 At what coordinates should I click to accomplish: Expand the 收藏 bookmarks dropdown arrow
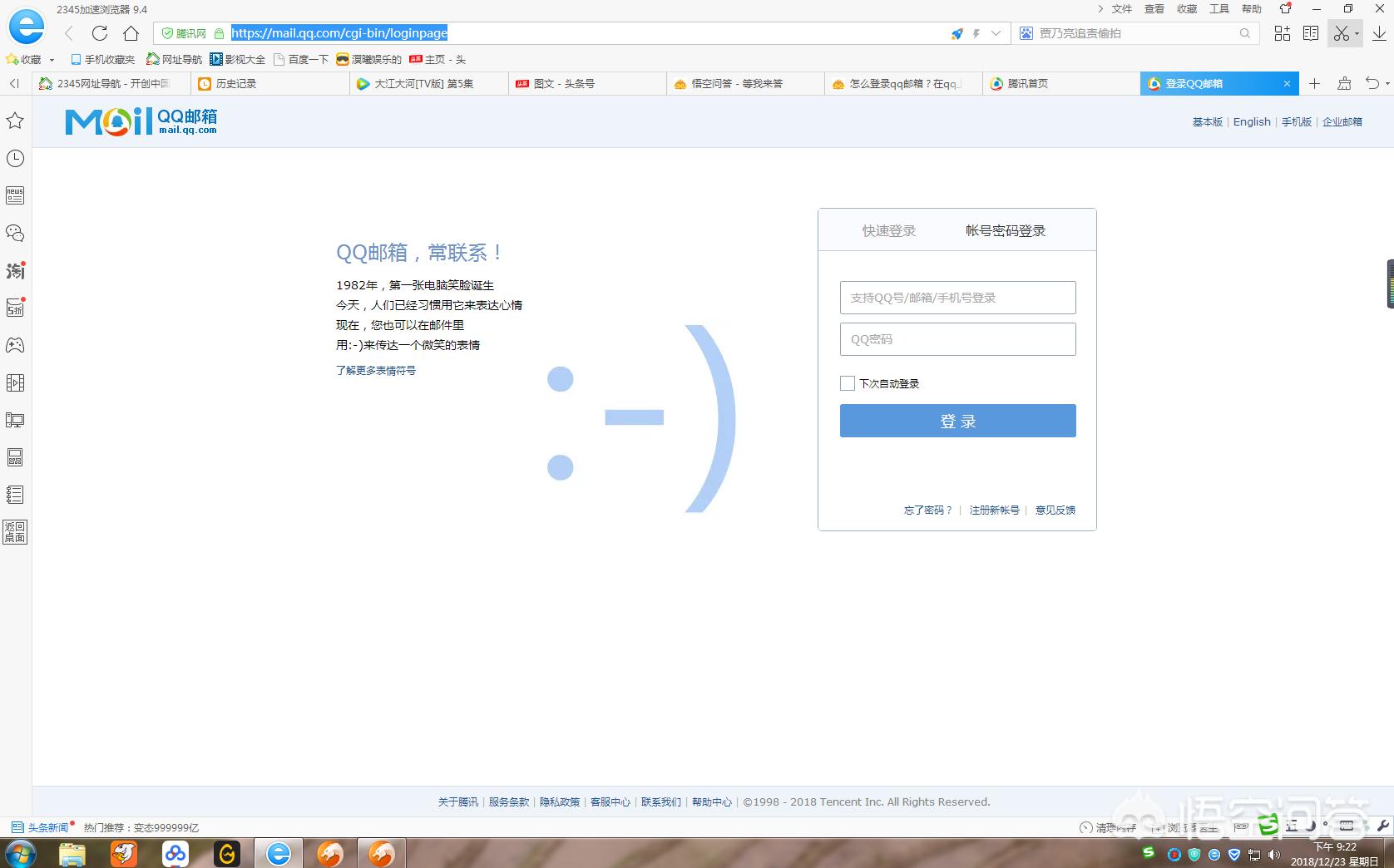point(52,60)
